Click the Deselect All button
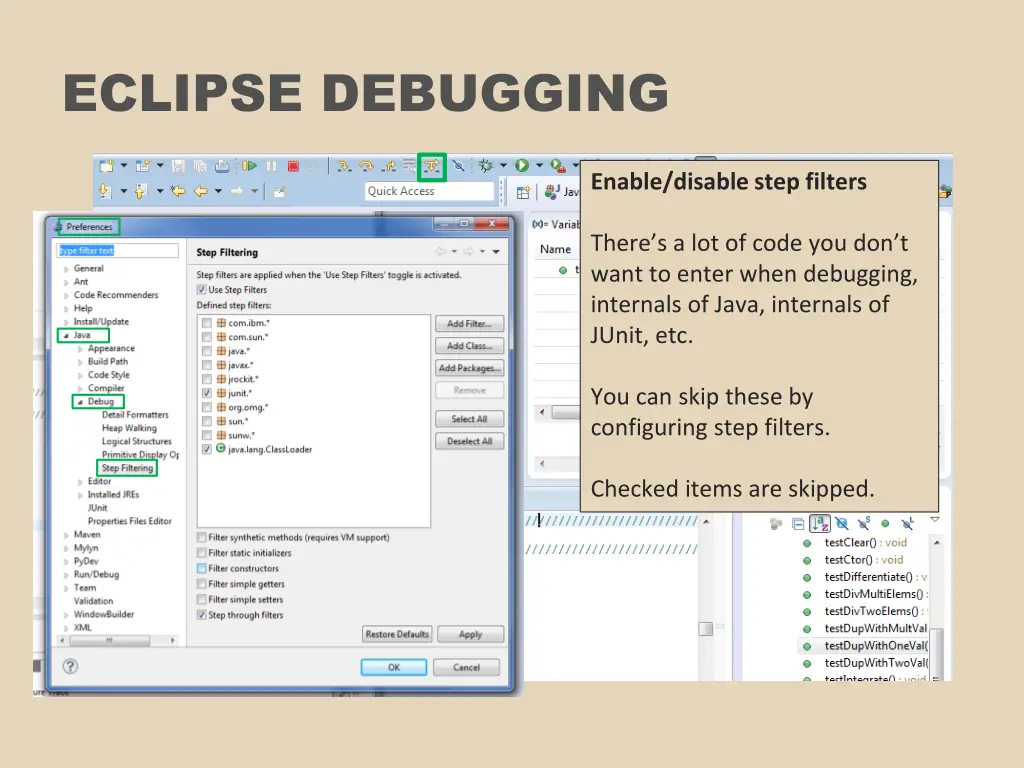This screenshot has width=1024, height=768. [469, 441]
